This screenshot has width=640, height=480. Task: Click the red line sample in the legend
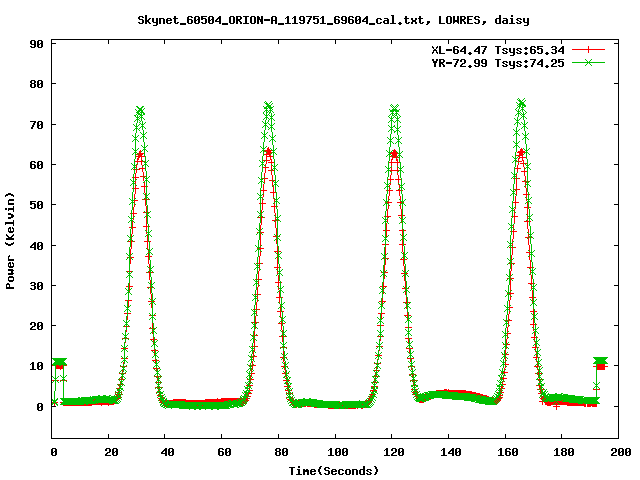(588, 50)
